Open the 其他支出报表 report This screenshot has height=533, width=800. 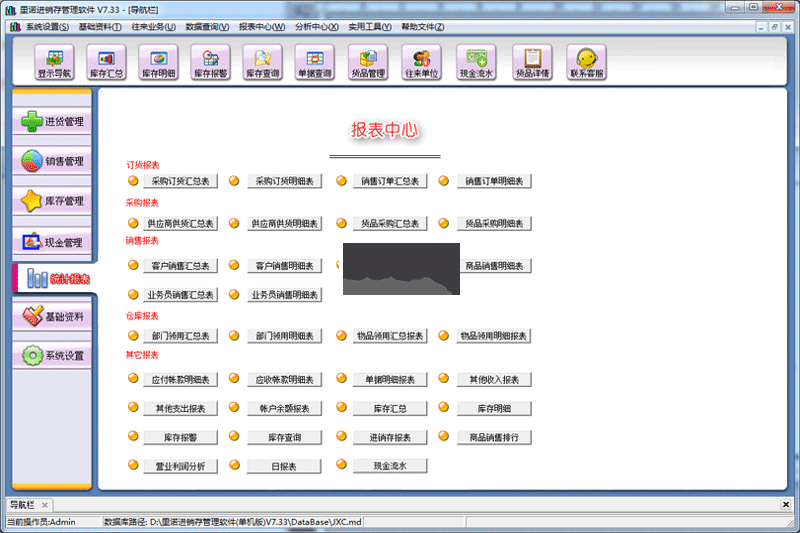pyautogui.click(x=181, y=409)
